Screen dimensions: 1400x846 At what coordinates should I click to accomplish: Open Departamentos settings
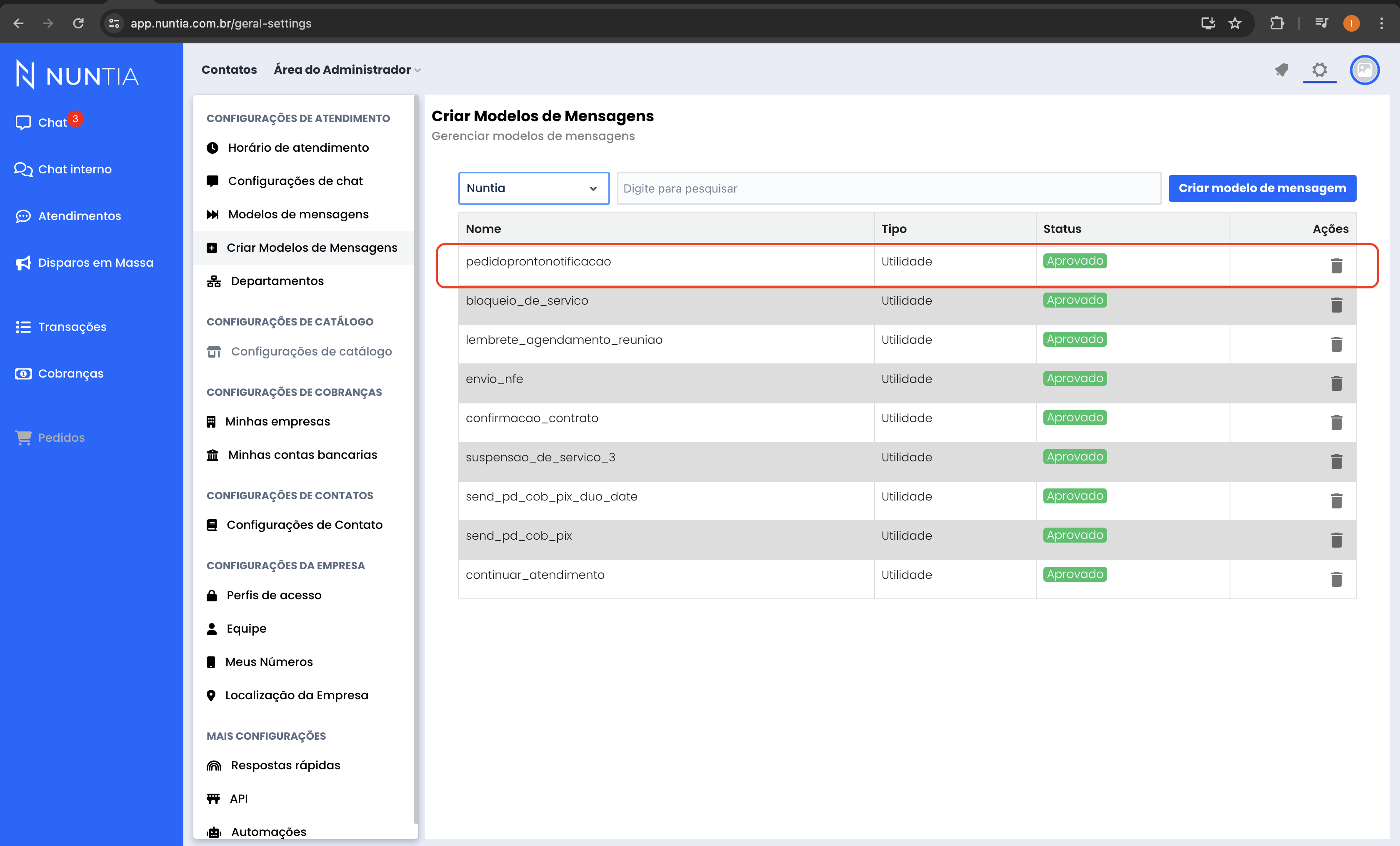coord(265,281)
